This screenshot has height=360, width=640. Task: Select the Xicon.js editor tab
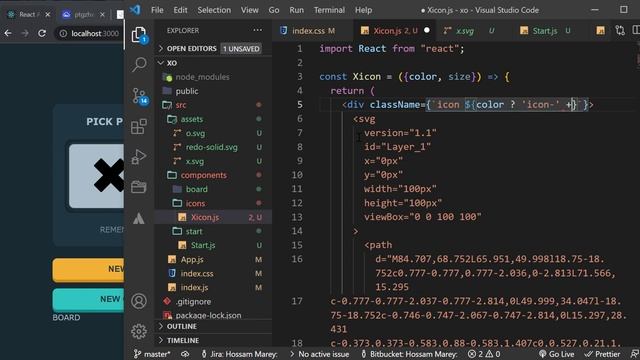pos(395,31)
